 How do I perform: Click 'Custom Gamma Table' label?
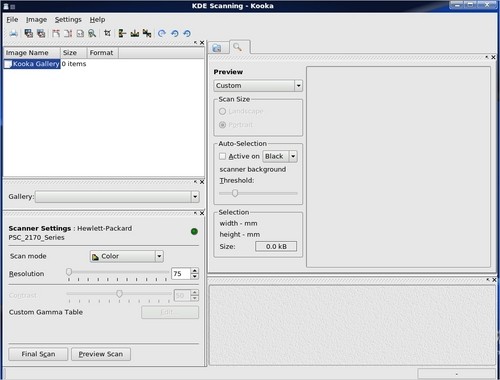46,312
